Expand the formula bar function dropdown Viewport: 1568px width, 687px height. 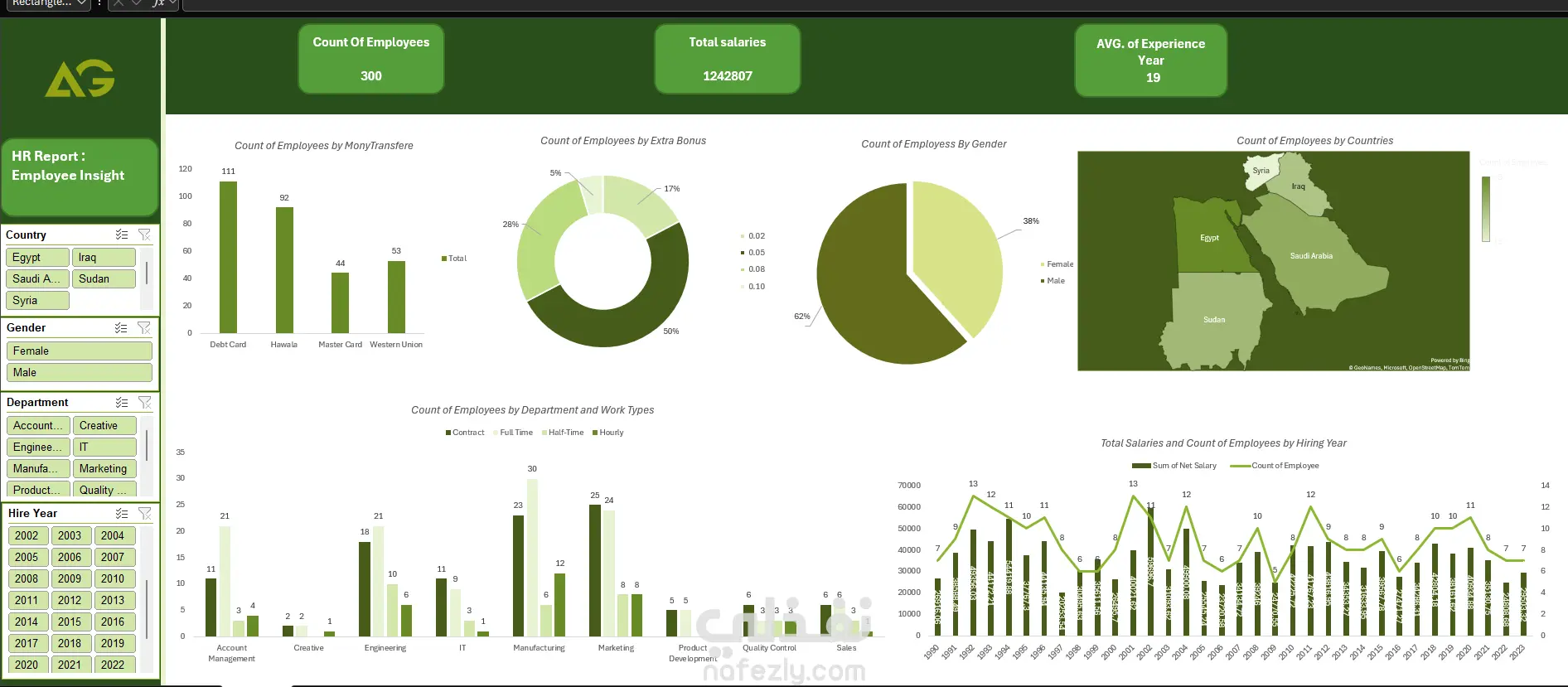click(x=172, y=3)
